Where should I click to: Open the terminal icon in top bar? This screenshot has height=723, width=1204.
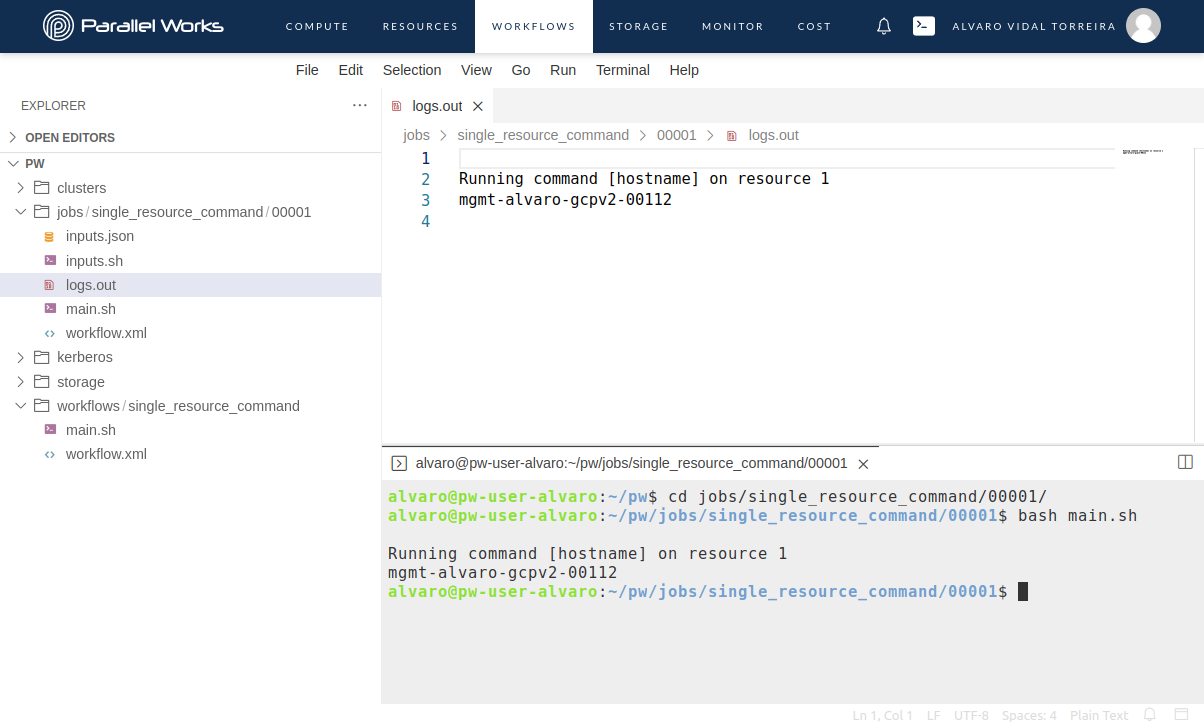924,27
